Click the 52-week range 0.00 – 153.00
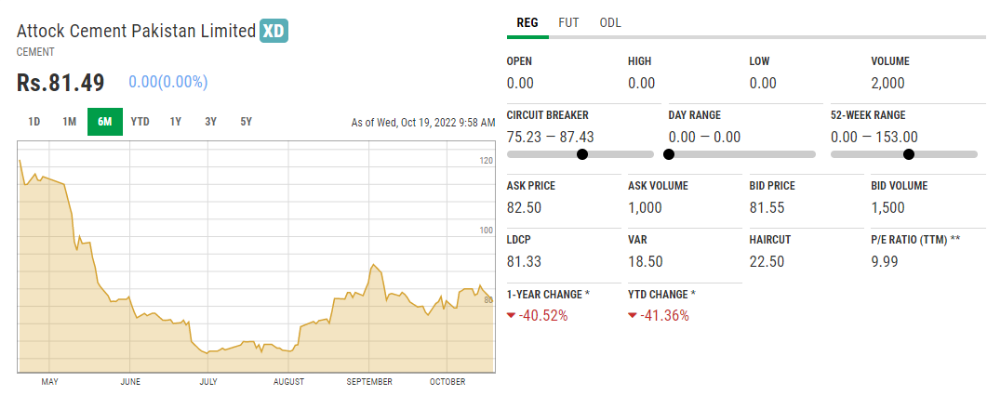The image size is (1000, 395). coord(874,137)
